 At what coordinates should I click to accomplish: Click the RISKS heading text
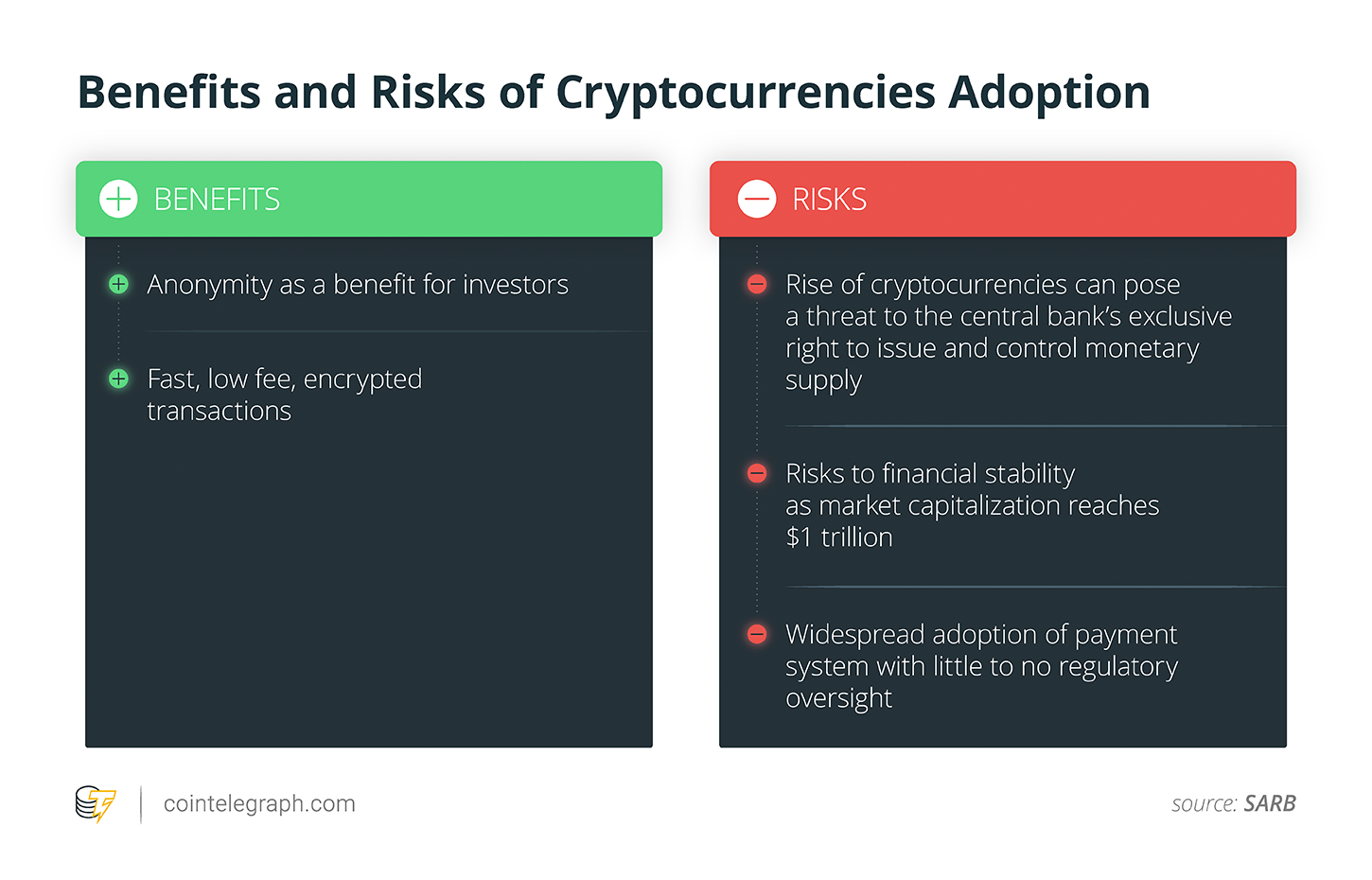(829, 200)
